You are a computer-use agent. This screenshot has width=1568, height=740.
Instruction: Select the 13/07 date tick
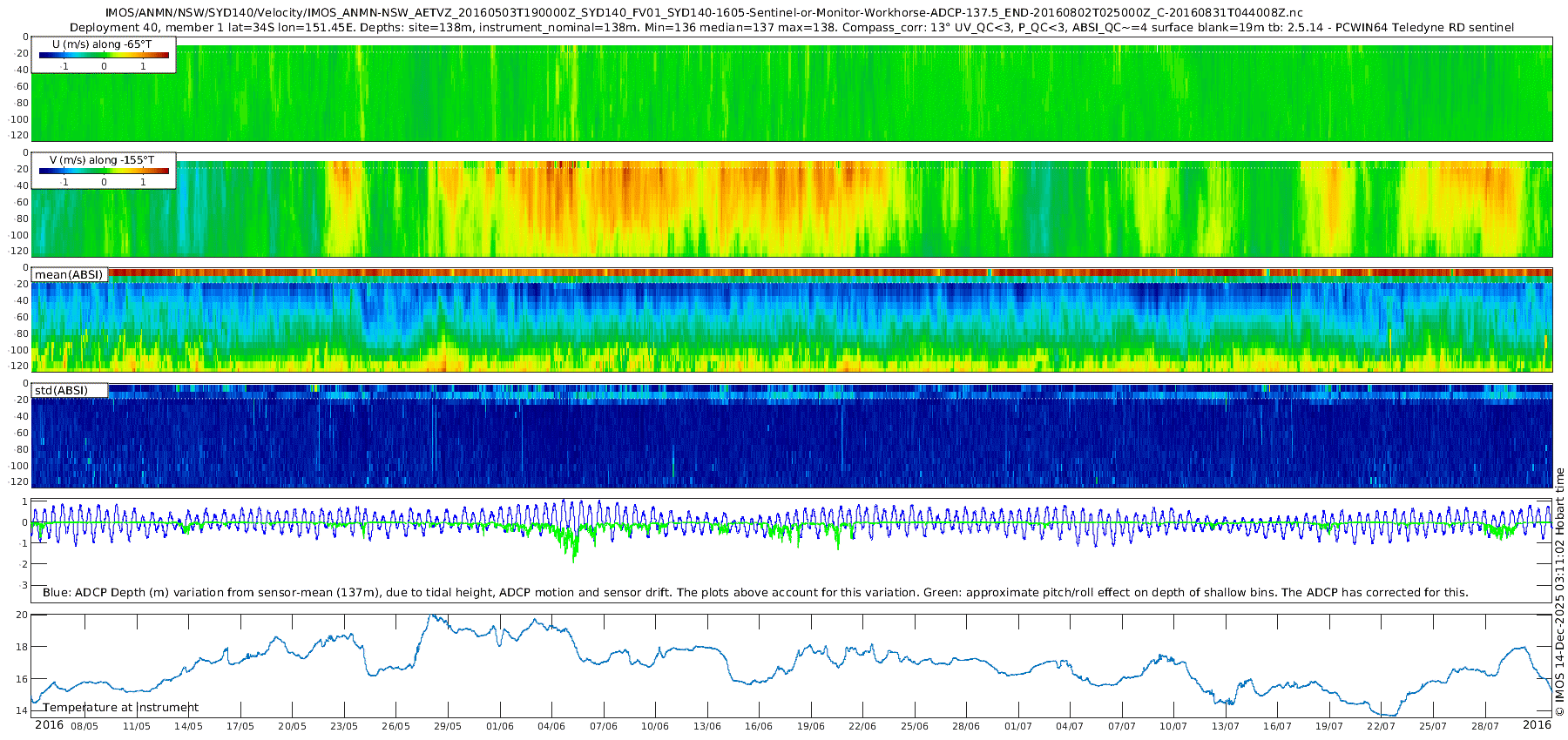[x=1226, y=726]
